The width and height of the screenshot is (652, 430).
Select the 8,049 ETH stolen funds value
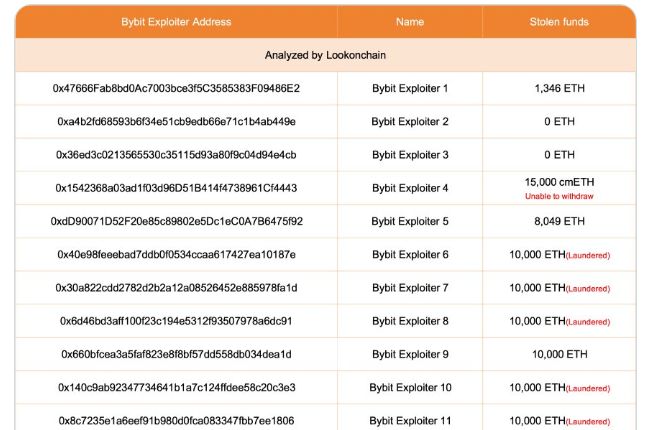coord(559,221)
